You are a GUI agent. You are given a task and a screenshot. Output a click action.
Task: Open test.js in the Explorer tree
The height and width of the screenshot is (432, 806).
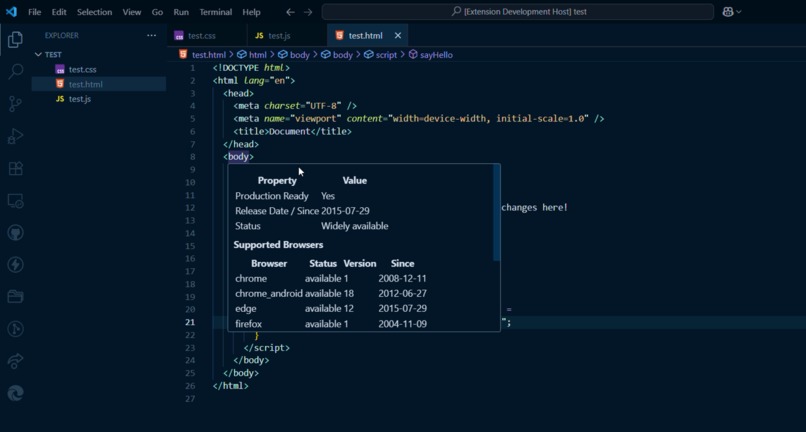99,99
